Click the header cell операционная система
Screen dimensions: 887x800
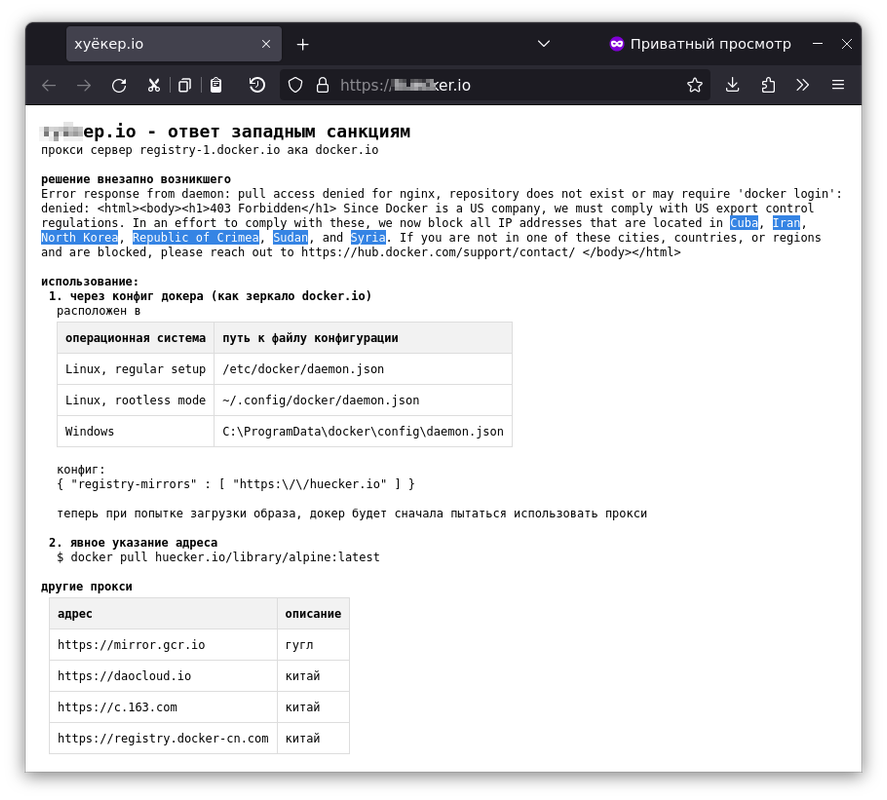pos(135,338)
